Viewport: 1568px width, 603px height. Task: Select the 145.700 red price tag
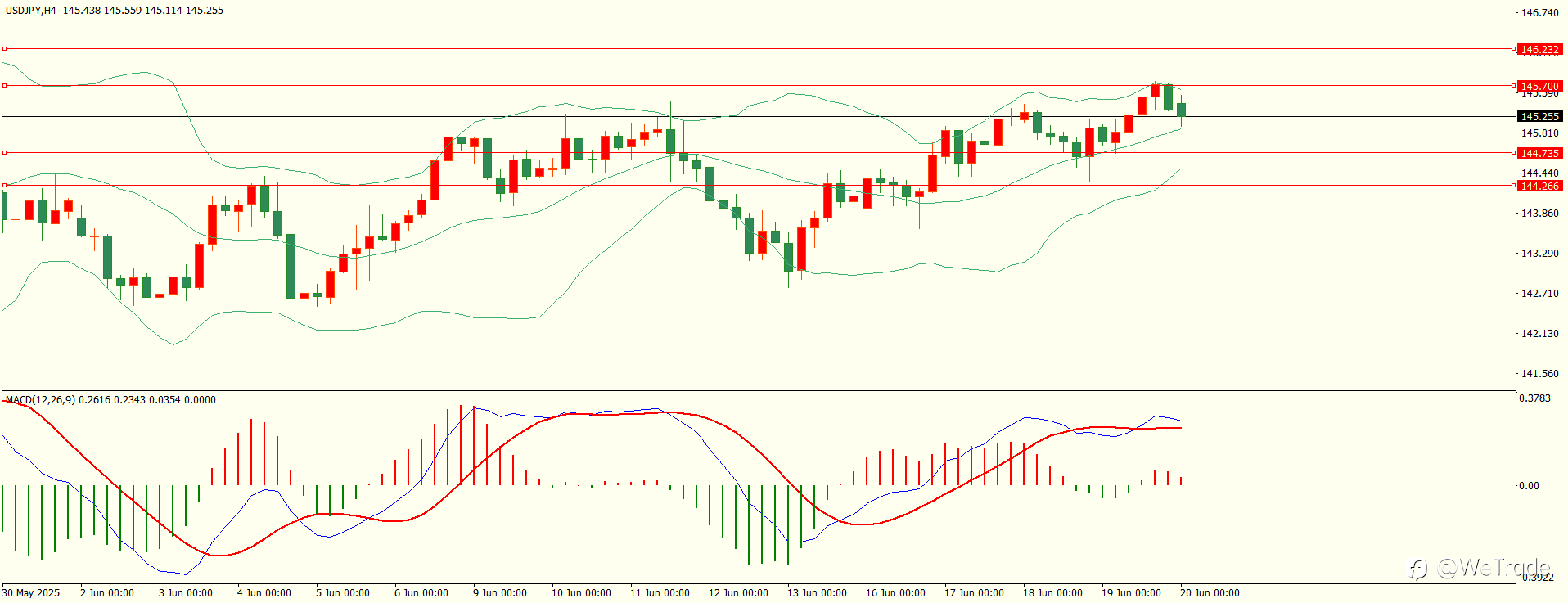(x=1539, y=86)
